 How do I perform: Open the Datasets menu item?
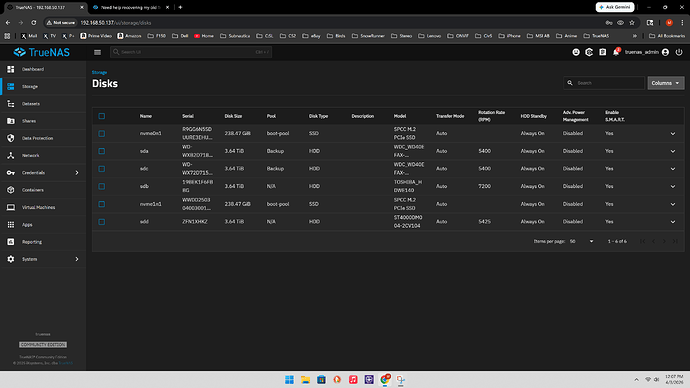[x=43, y=104]
